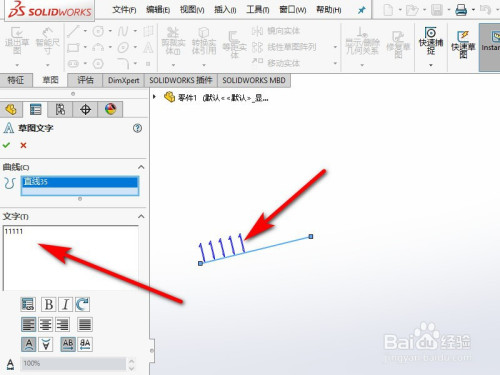Switch to the 特征 tab
500x375 pixels.
(x=16, y=80)
